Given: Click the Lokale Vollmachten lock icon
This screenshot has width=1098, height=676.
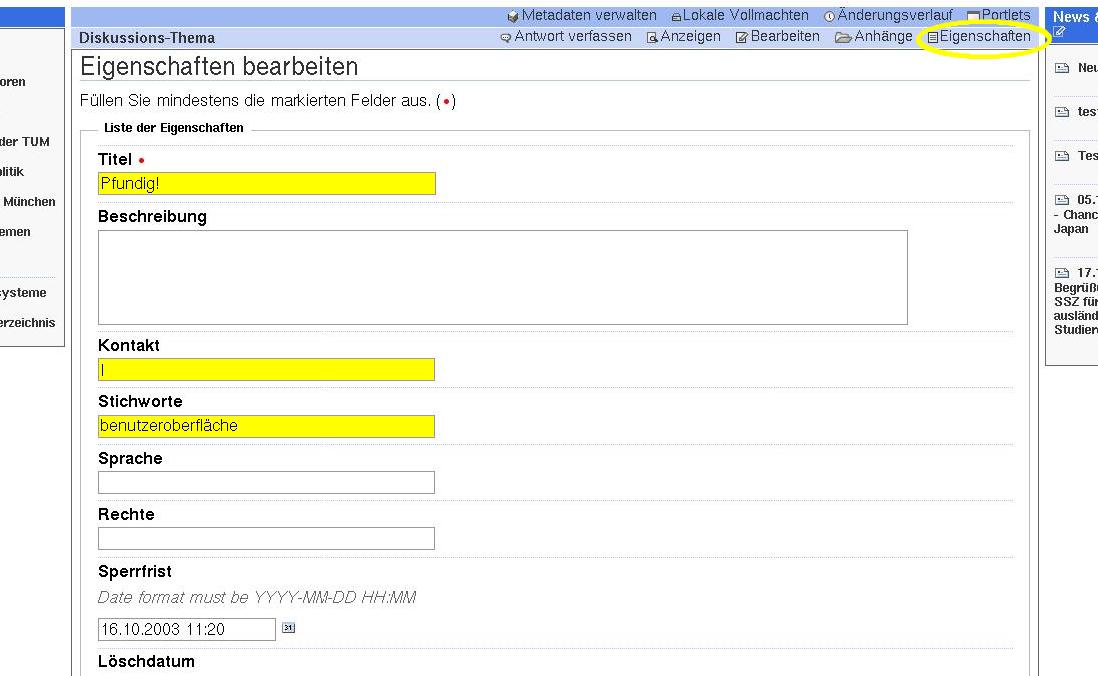Looking at the screenshot, I should [676, 17].
